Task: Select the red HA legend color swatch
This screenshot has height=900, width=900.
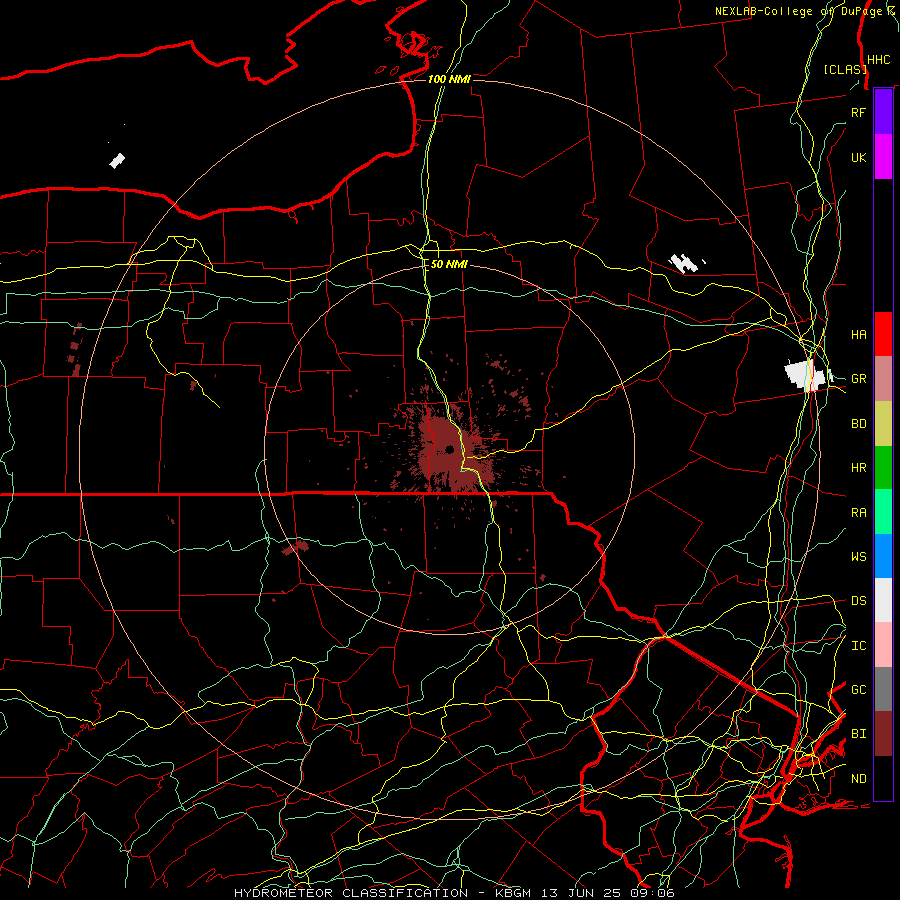Action: (x=883, y=334)
